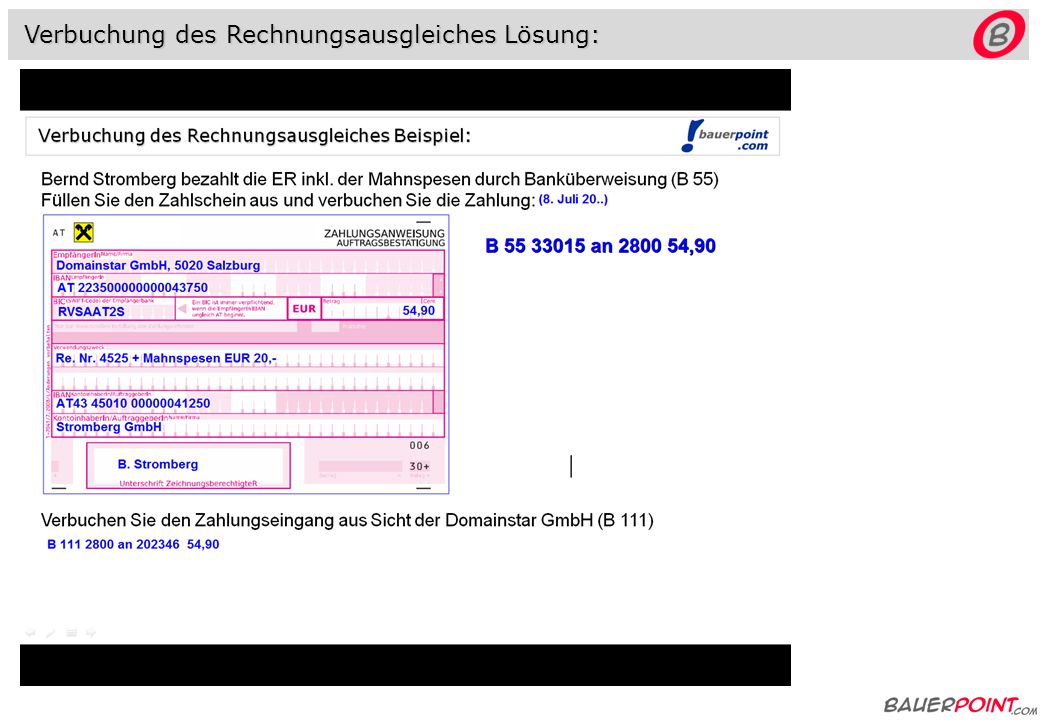Select the heading 'Verbuchung des Rechnungsausgleiches Beispiel:'
Viewport: 1040px width, 720px height.
click(254, 136)
